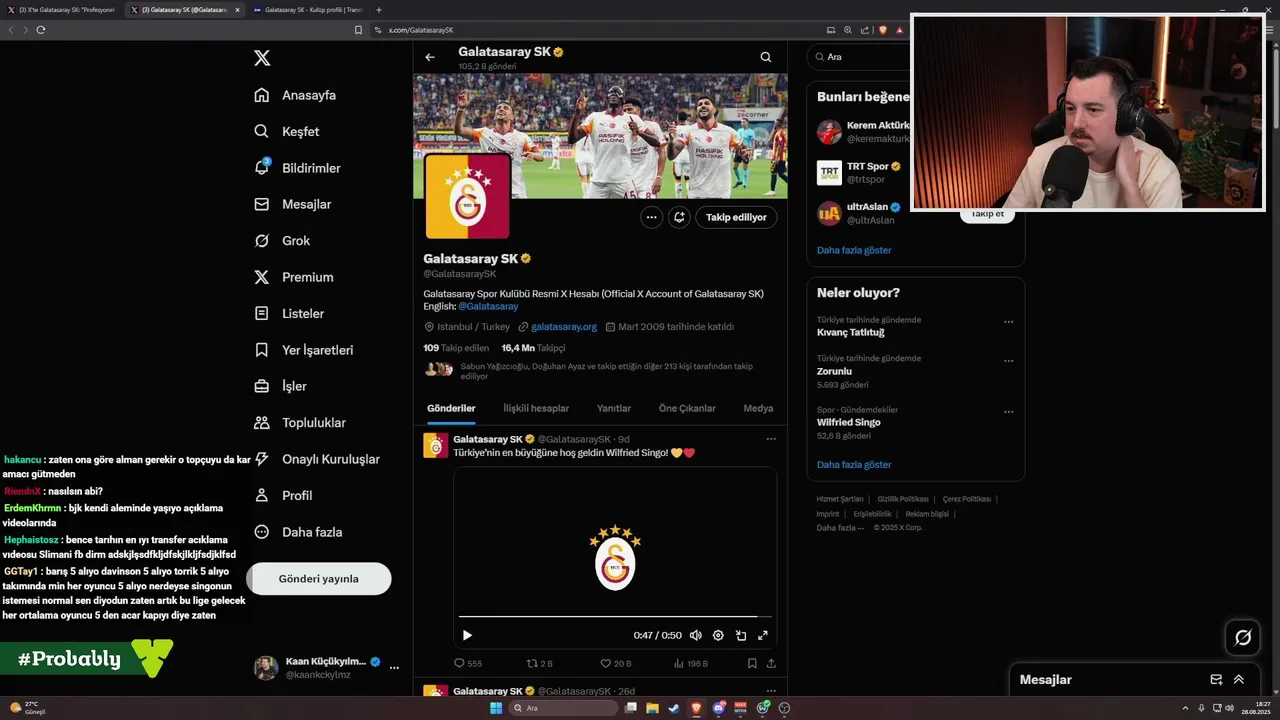Click the Profil person icon

click(x=262, y=495)
